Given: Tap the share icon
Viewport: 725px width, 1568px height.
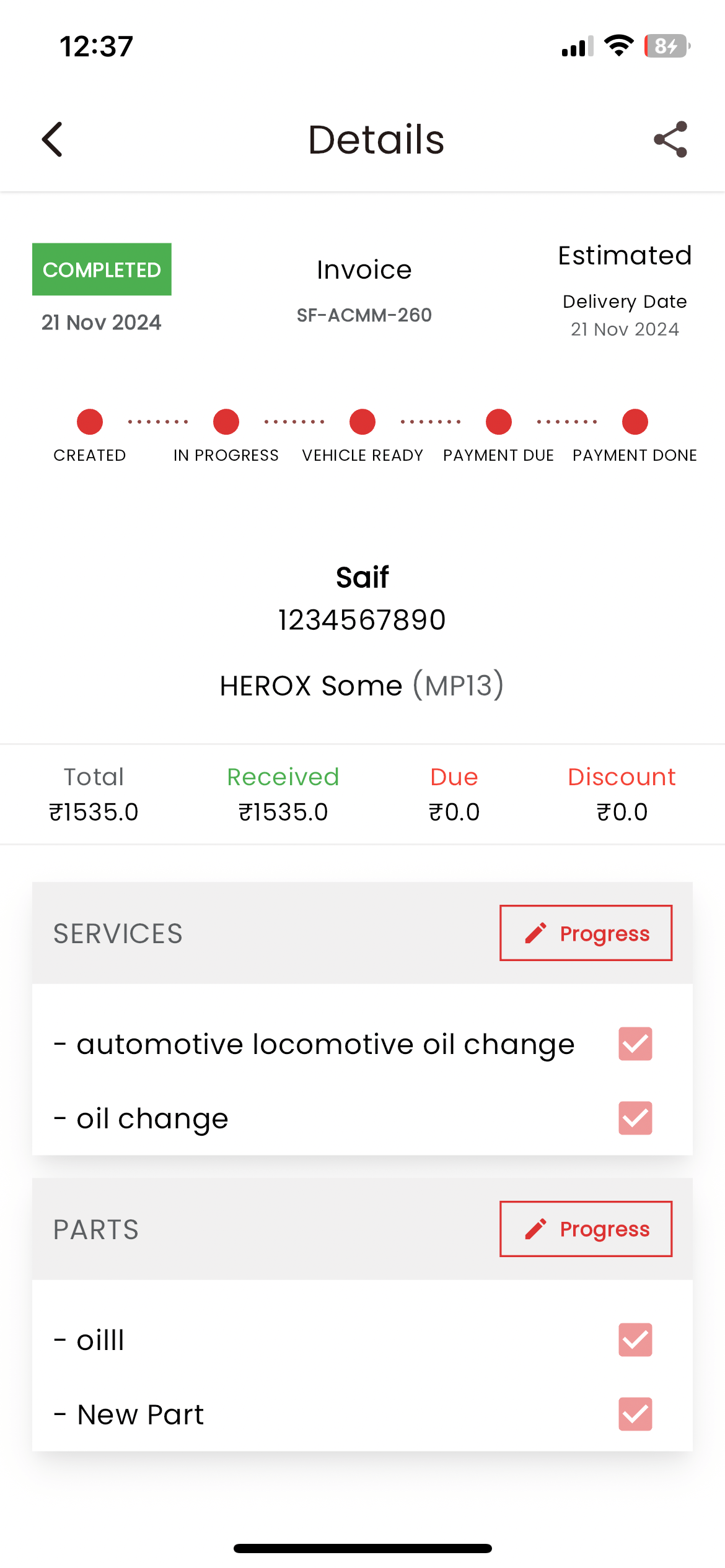Looking at the screenshot, I should point(670,139).
